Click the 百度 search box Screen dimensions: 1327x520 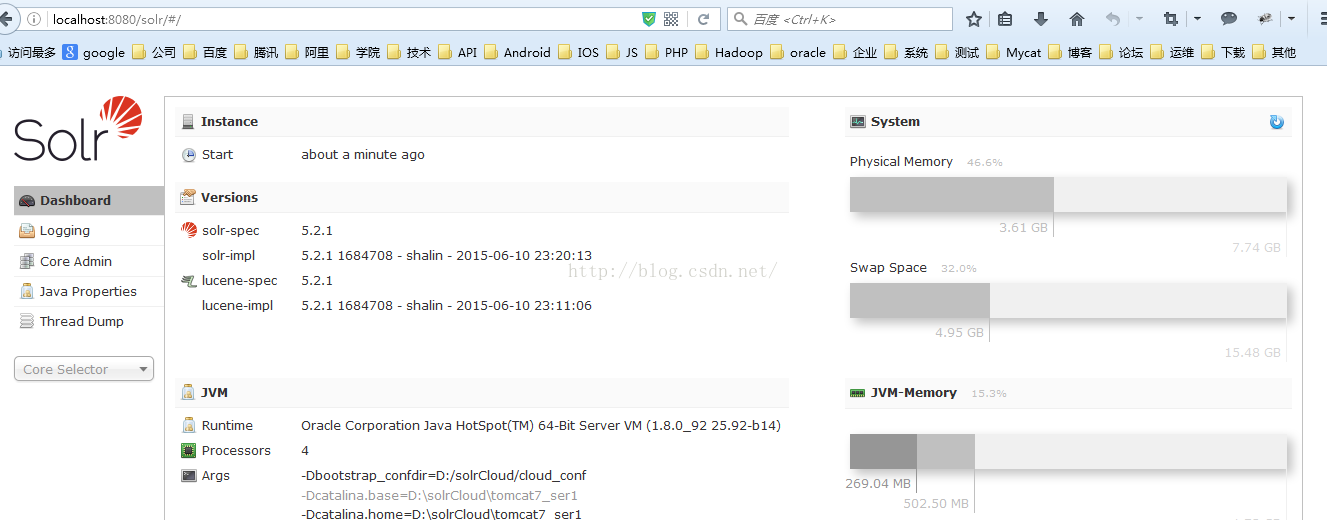(x=840, y=19)
